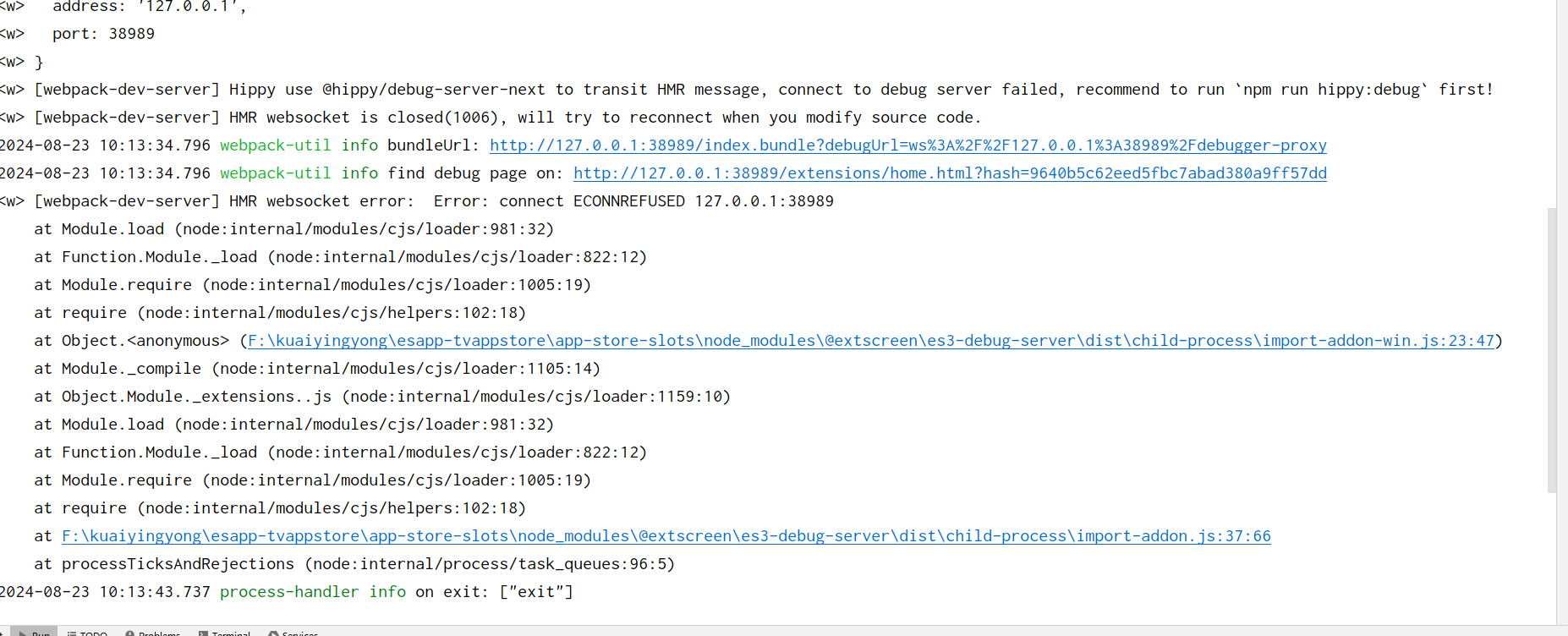
Task: Click the Run tab play icon
Action: [x=22, y=633]
